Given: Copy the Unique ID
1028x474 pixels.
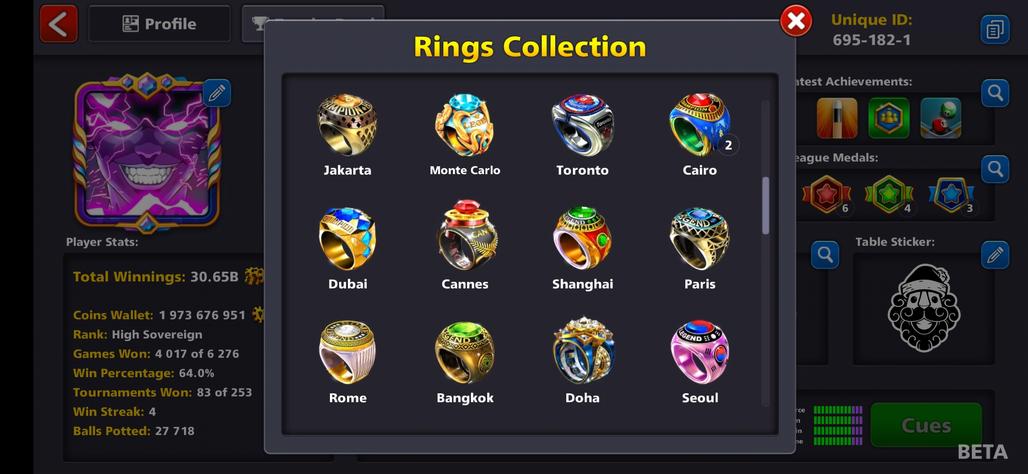Looking at the screenshot, I should coord(995,30).
